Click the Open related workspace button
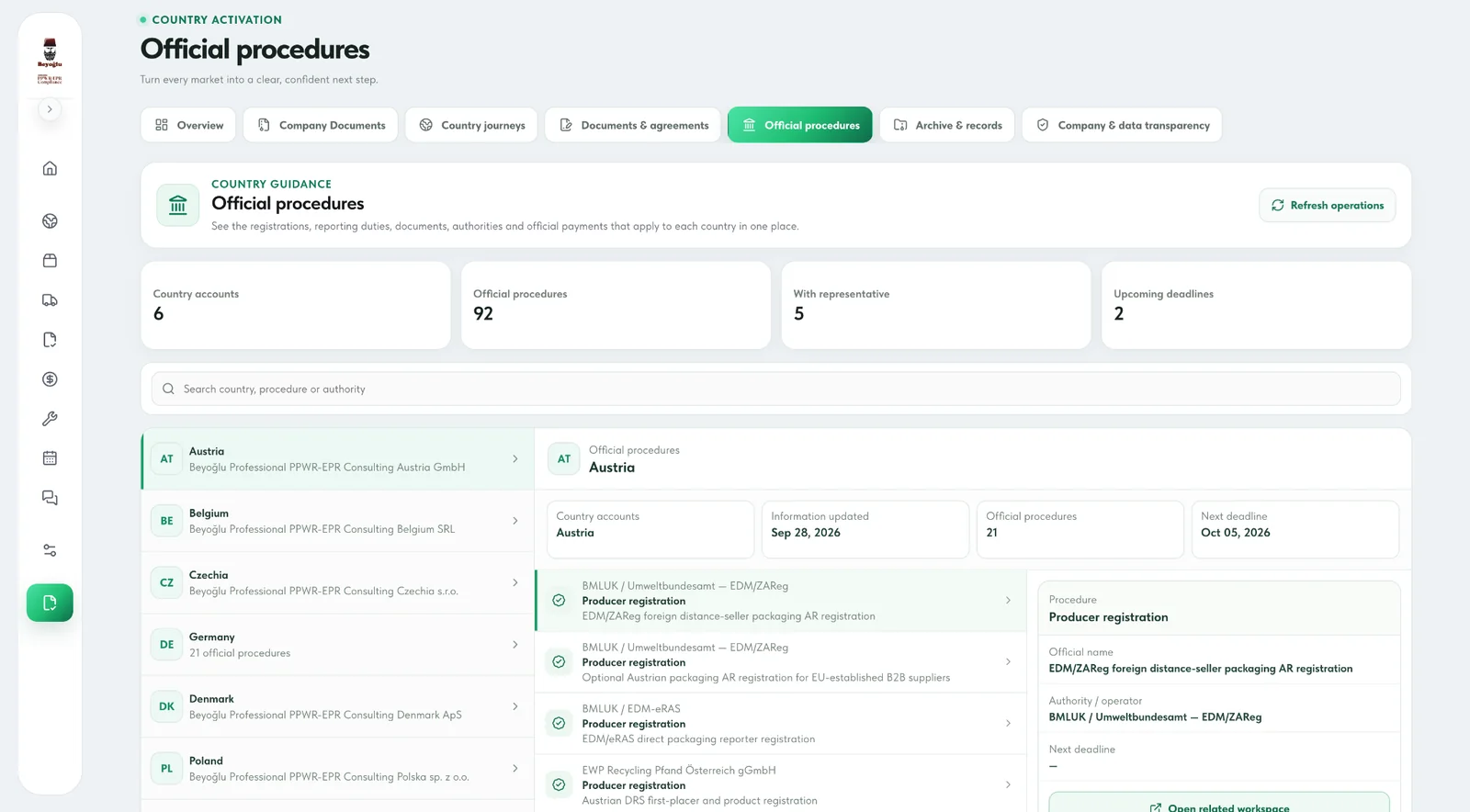 (x=1219, y=802)
